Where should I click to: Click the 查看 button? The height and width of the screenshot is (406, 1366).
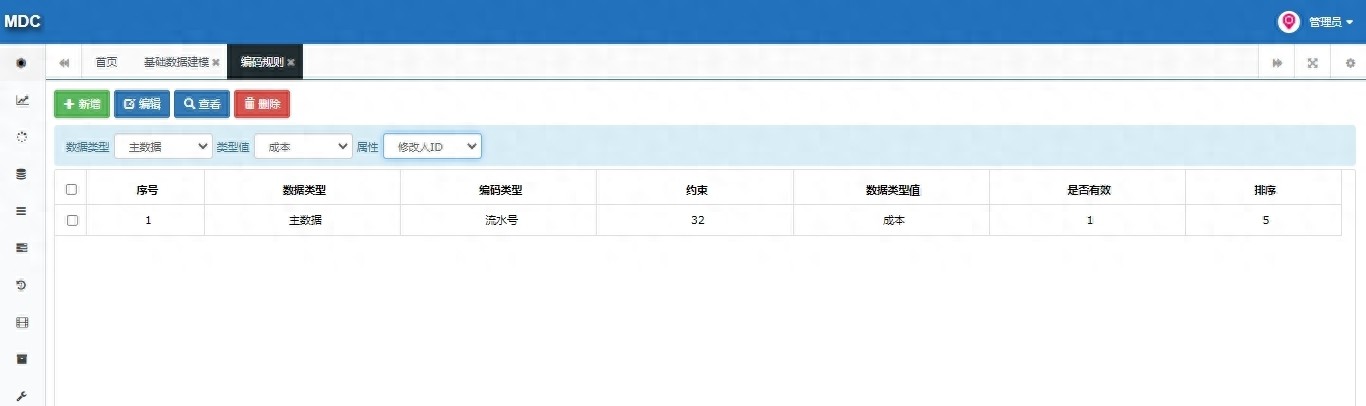pyautogui.click(x=202, y=104)
